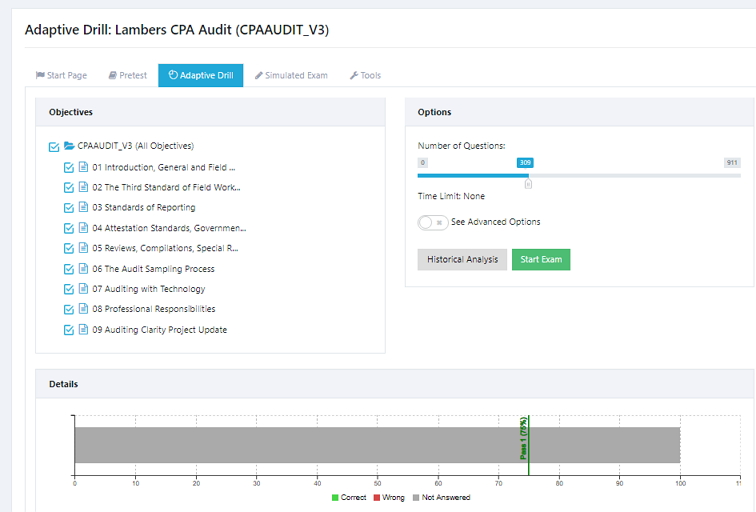Click document icon for 07 Auditing with Technology
Image resolution: width=756 pixels, height=512 pixels.
pyautogui.click(x=83, y=288)
